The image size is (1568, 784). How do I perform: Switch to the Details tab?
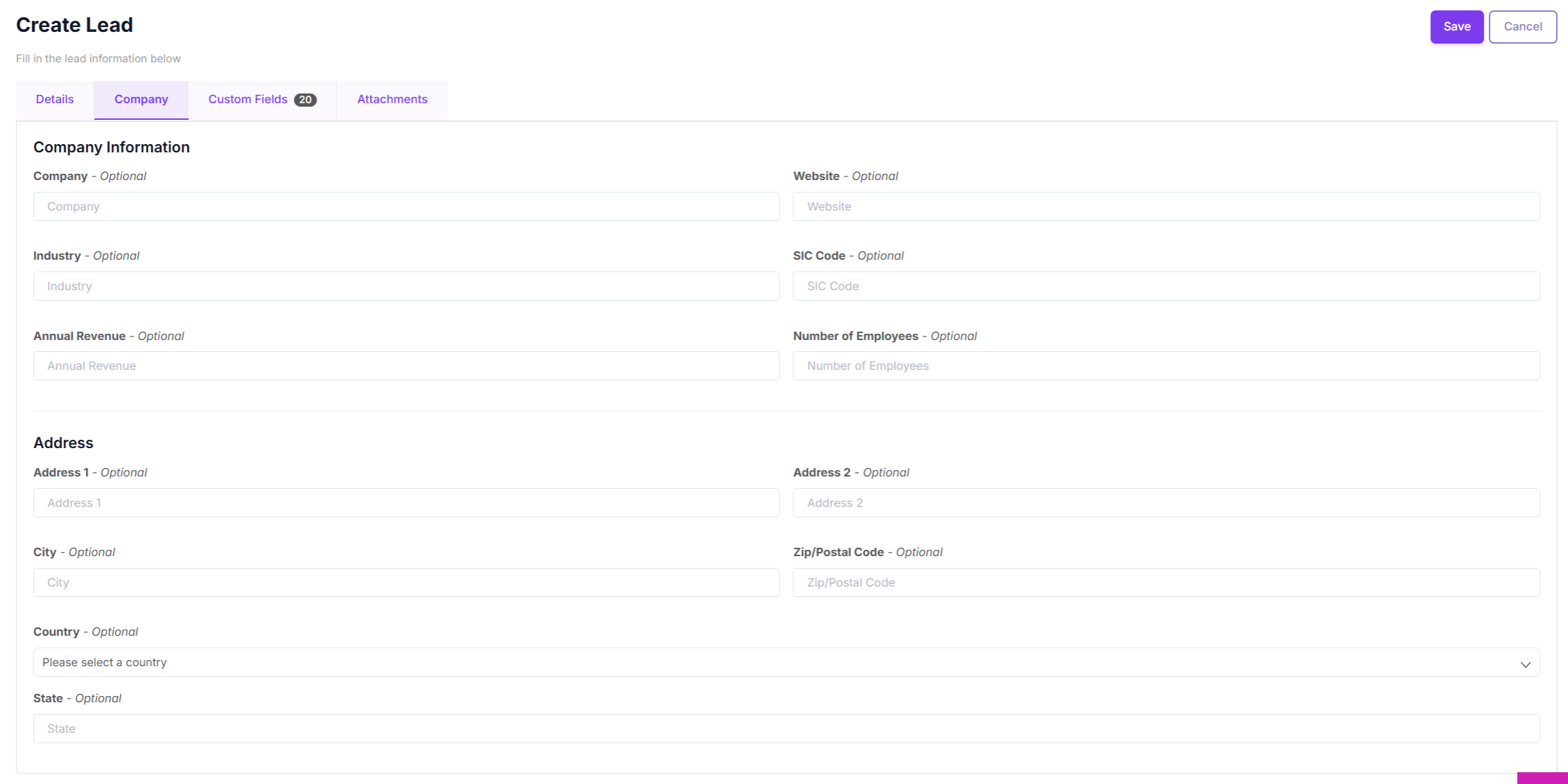(55, 100)
